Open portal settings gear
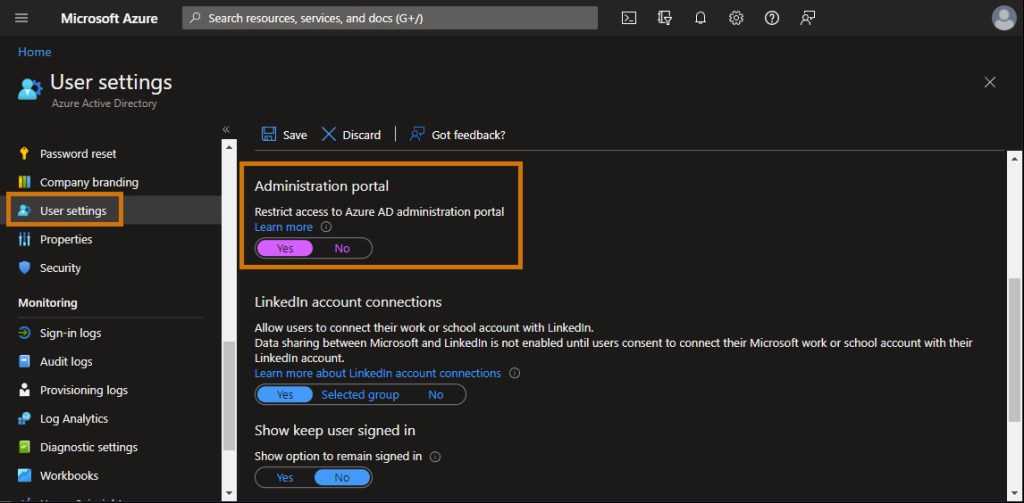The width and height of the screenshot is (1024, 503). click(736, 18)
